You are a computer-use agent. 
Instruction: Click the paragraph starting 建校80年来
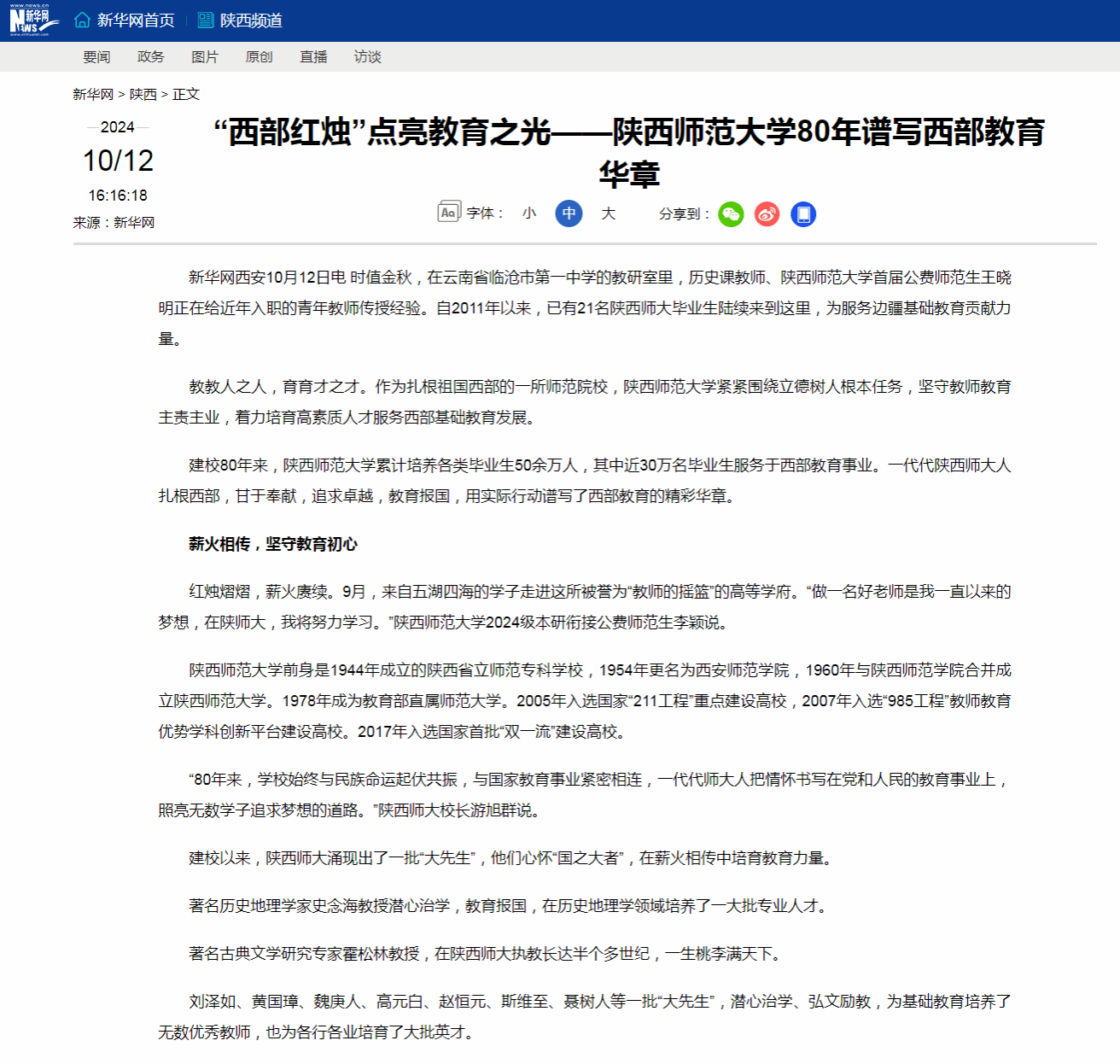tap(585, 481)
